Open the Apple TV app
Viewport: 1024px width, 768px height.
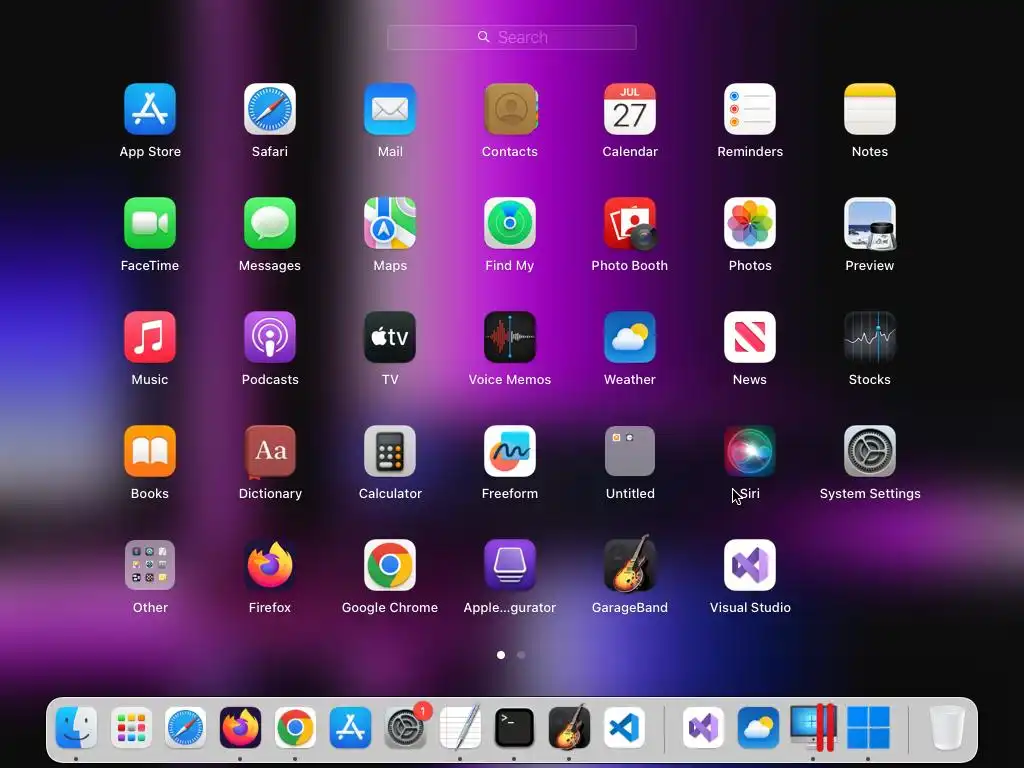click(390, 337)
